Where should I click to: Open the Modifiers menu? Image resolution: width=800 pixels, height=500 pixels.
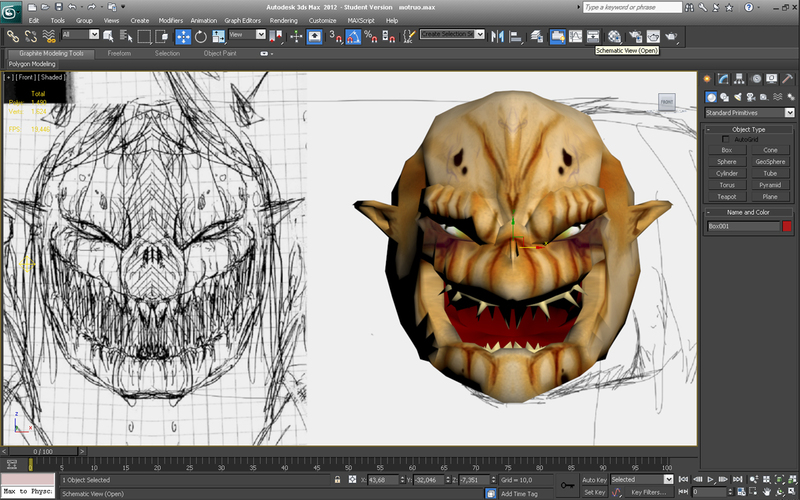coord(171,20)
